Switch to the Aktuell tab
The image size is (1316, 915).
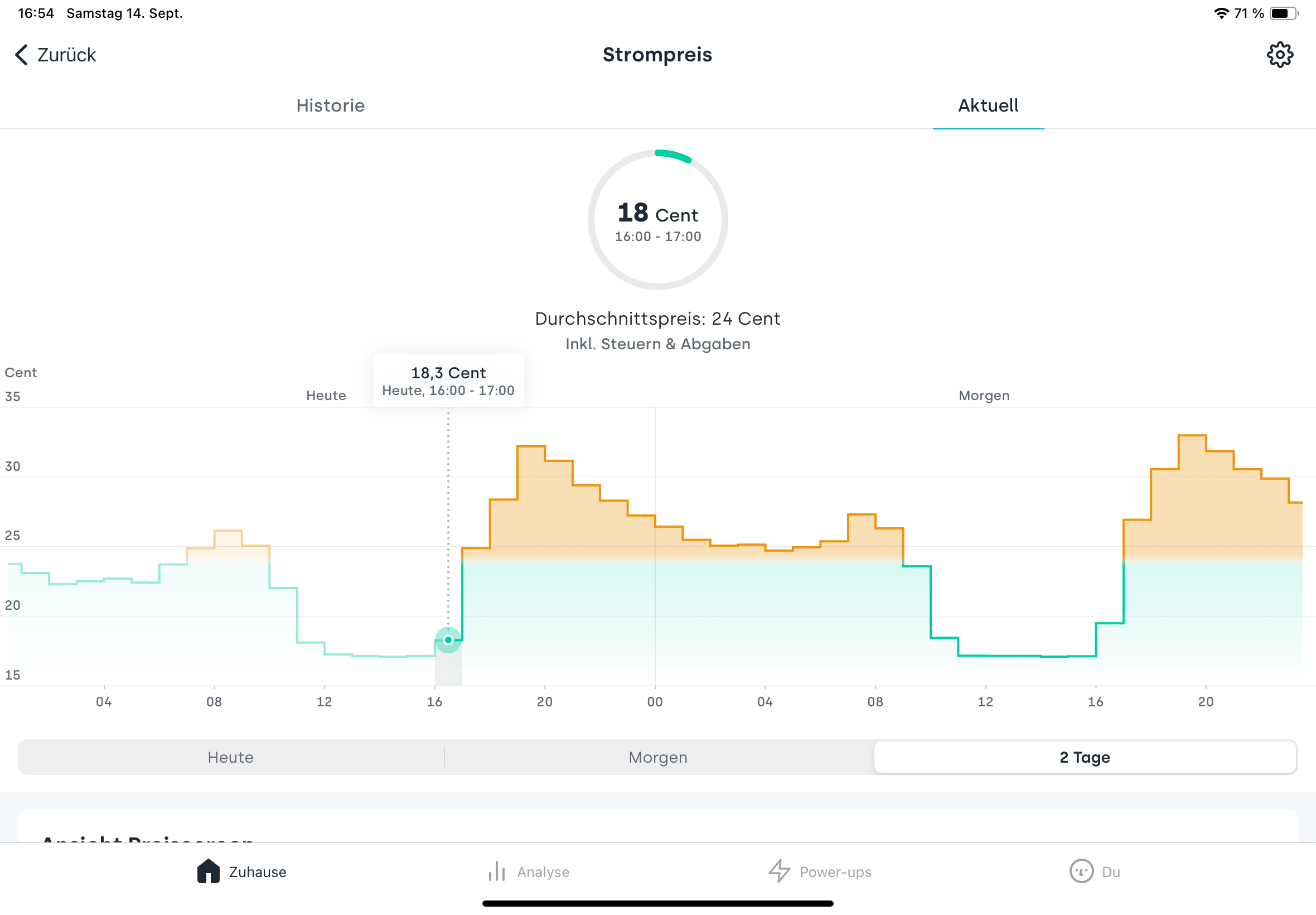[988, 105]
